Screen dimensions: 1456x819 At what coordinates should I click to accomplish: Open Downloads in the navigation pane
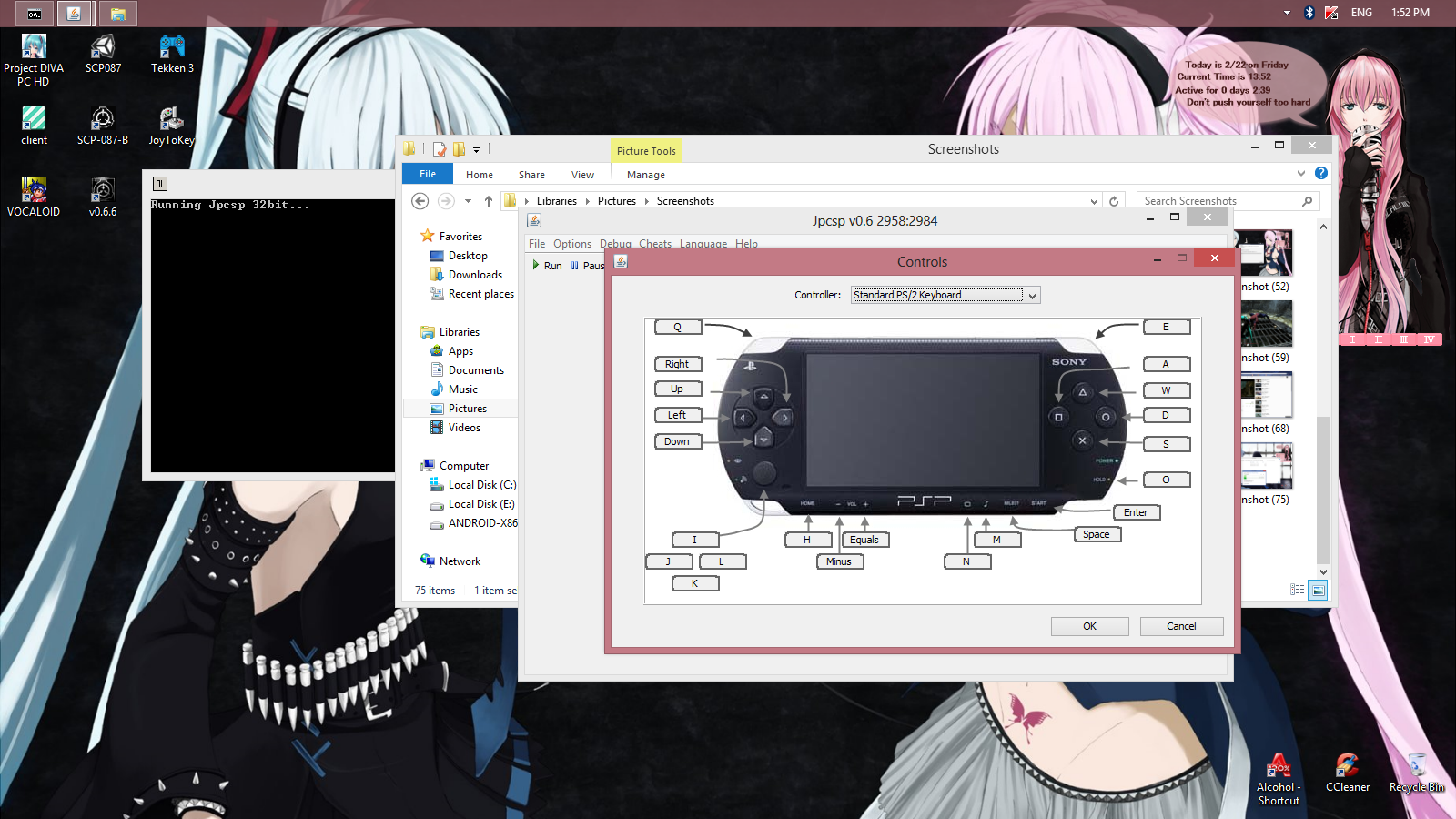click(x=475, y=275)
